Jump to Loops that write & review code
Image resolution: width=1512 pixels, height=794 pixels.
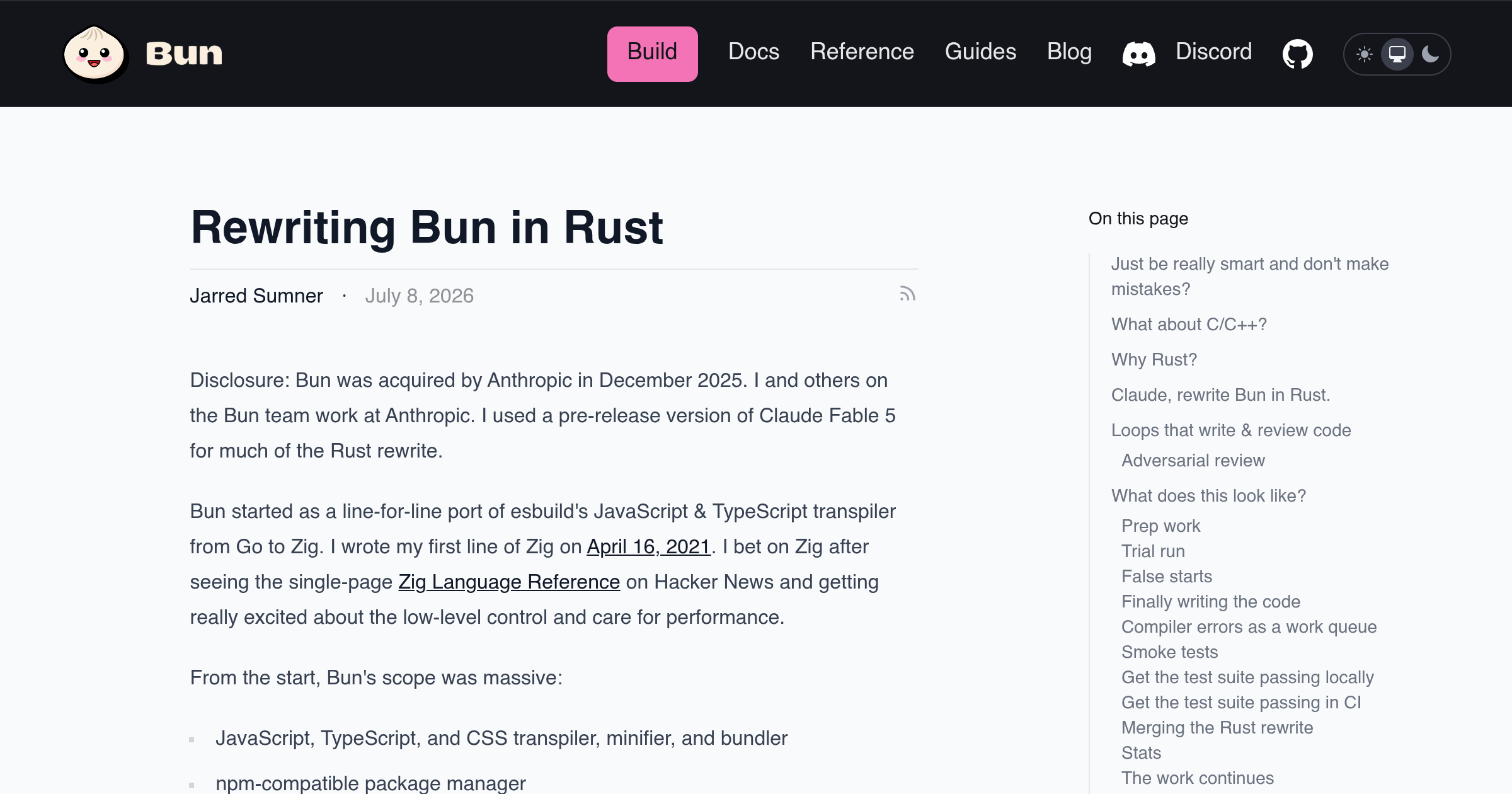click(1231, 430)
